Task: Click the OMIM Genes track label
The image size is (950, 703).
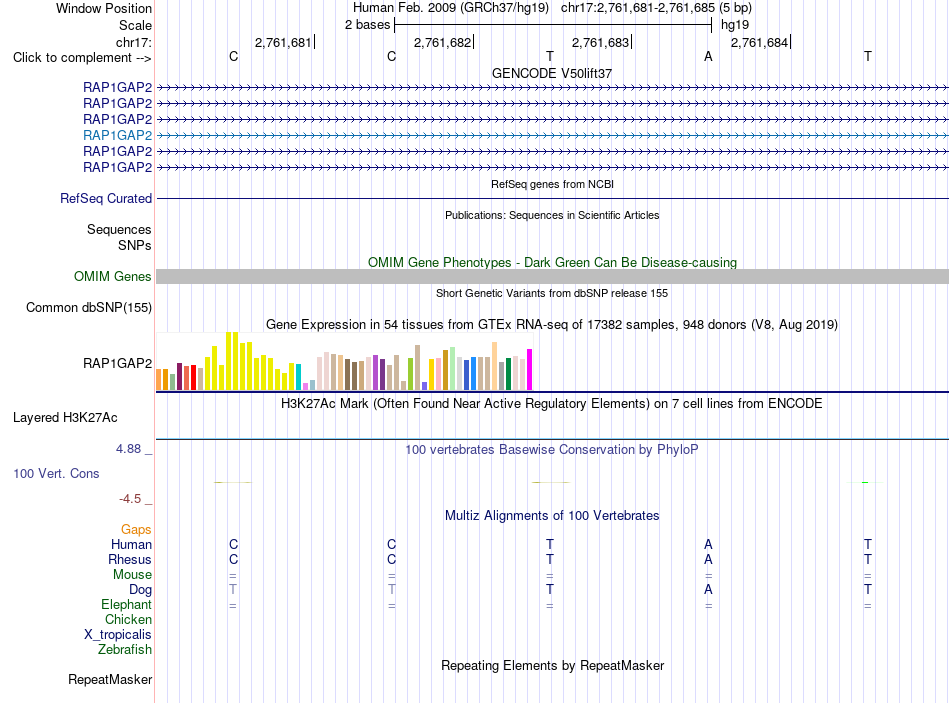Action: pos(113,276)
